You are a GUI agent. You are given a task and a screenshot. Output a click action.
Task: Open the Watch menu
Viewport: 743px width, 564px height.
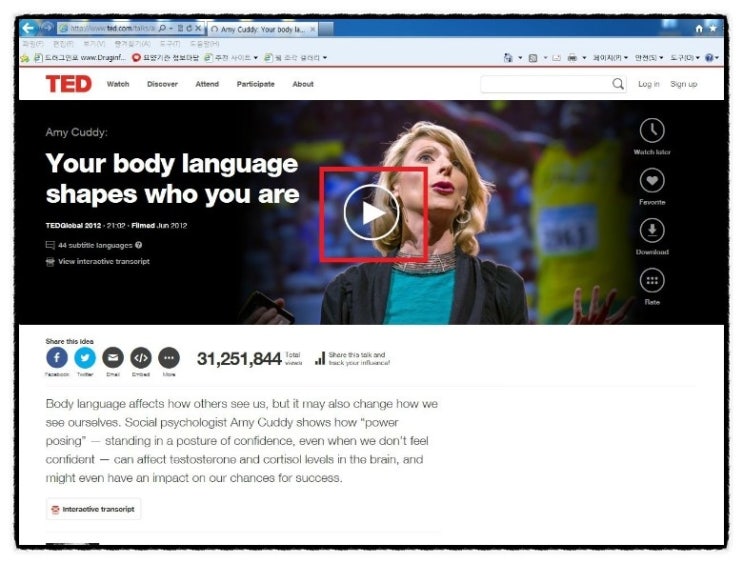point(118,84)
